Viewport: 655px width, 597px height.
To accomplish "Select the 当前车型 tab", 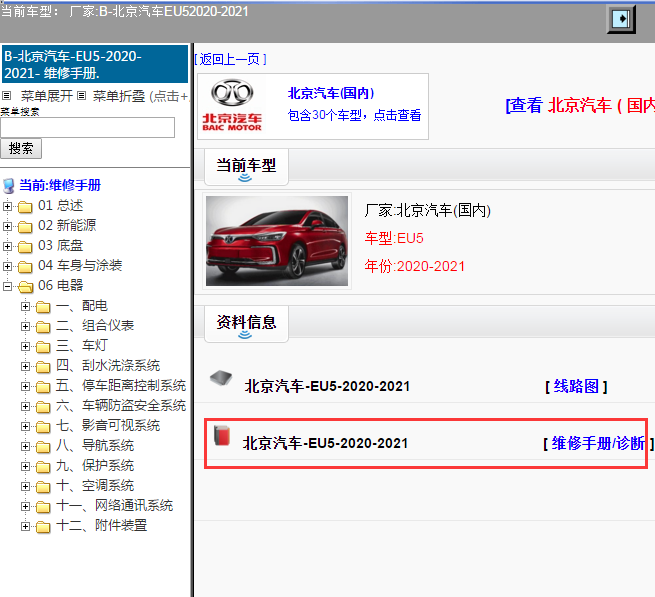I will pos(246,166).
